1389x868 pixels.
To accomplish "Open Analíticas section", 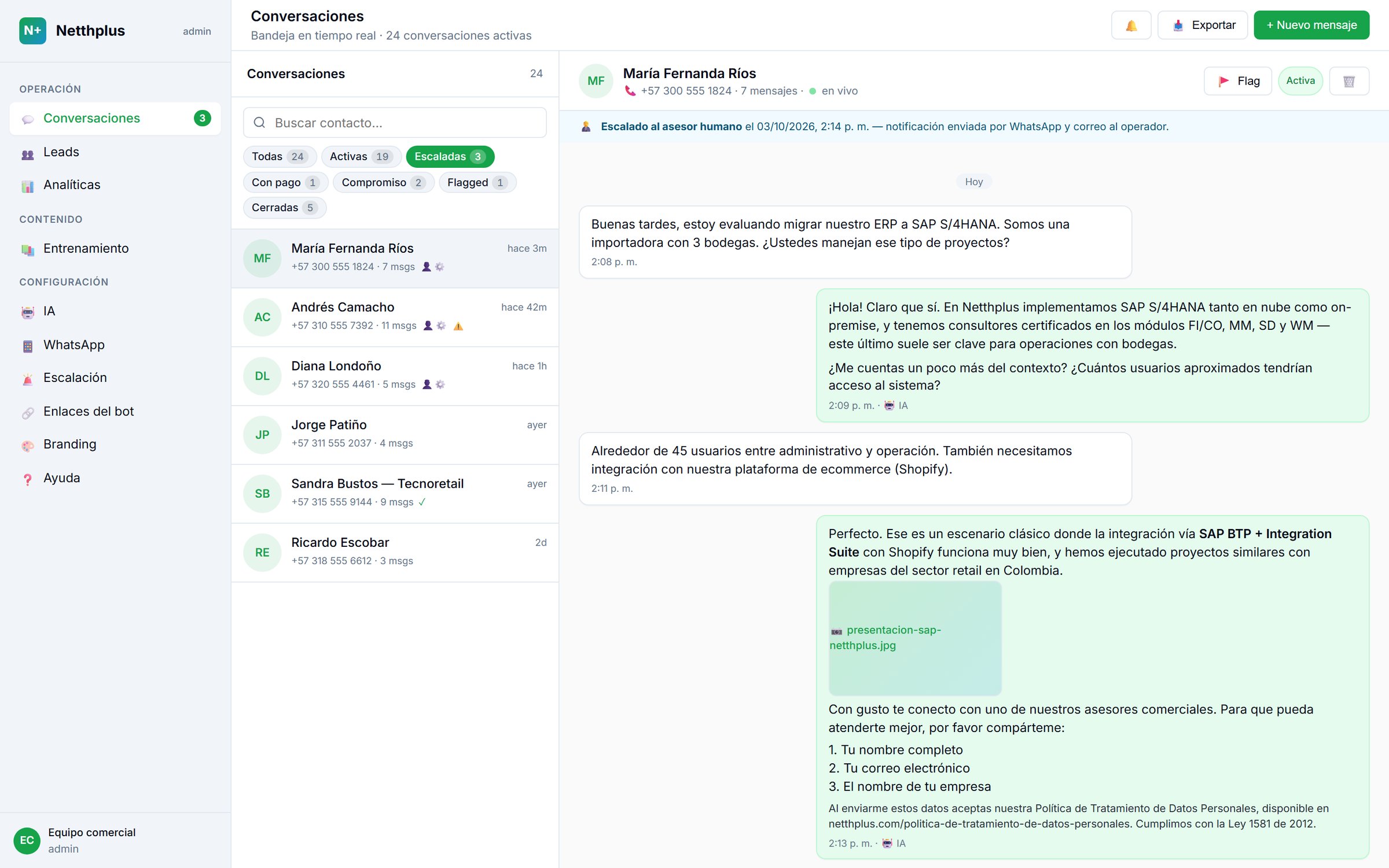I will click(115, 185).
